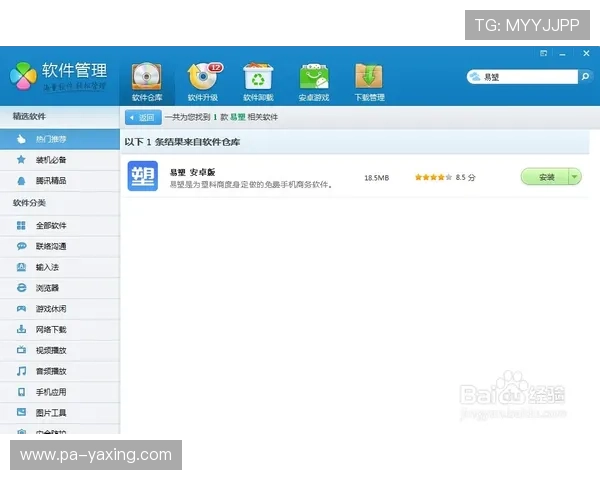Open the 安卓游戏 Android games icon
Viewport: 600px width, 480px height.
[314, 82]
